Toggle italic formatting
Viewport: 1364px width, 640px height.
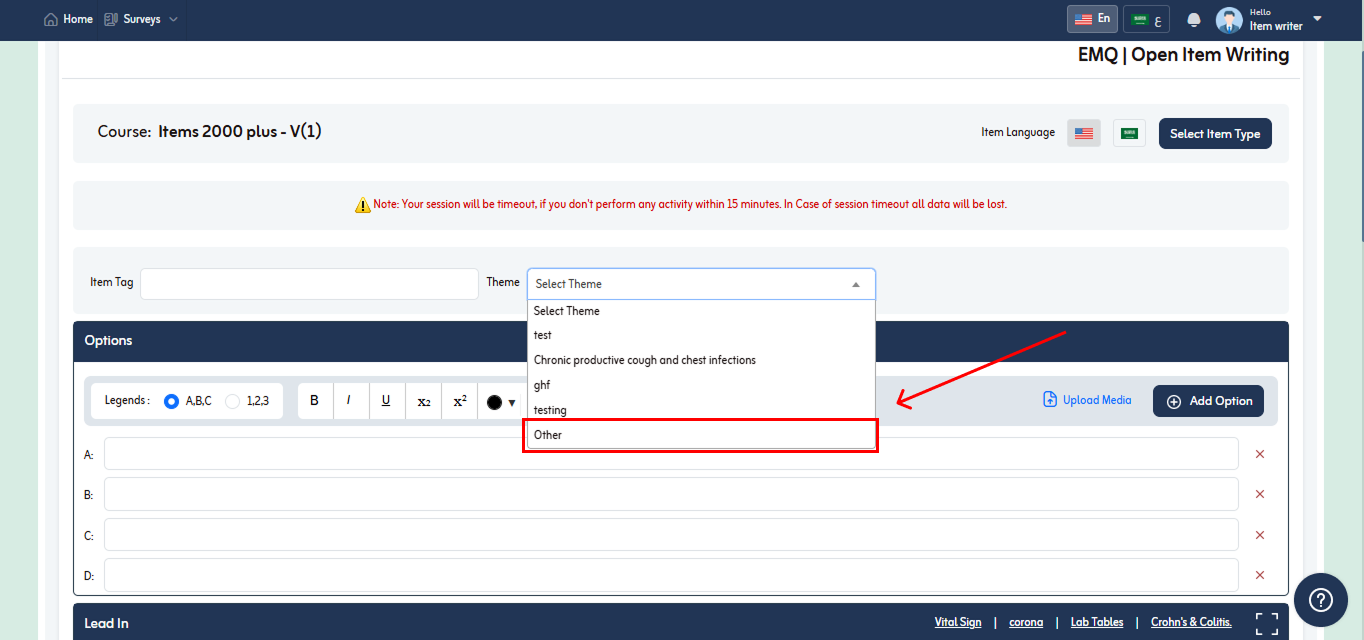tap(350, 401)
